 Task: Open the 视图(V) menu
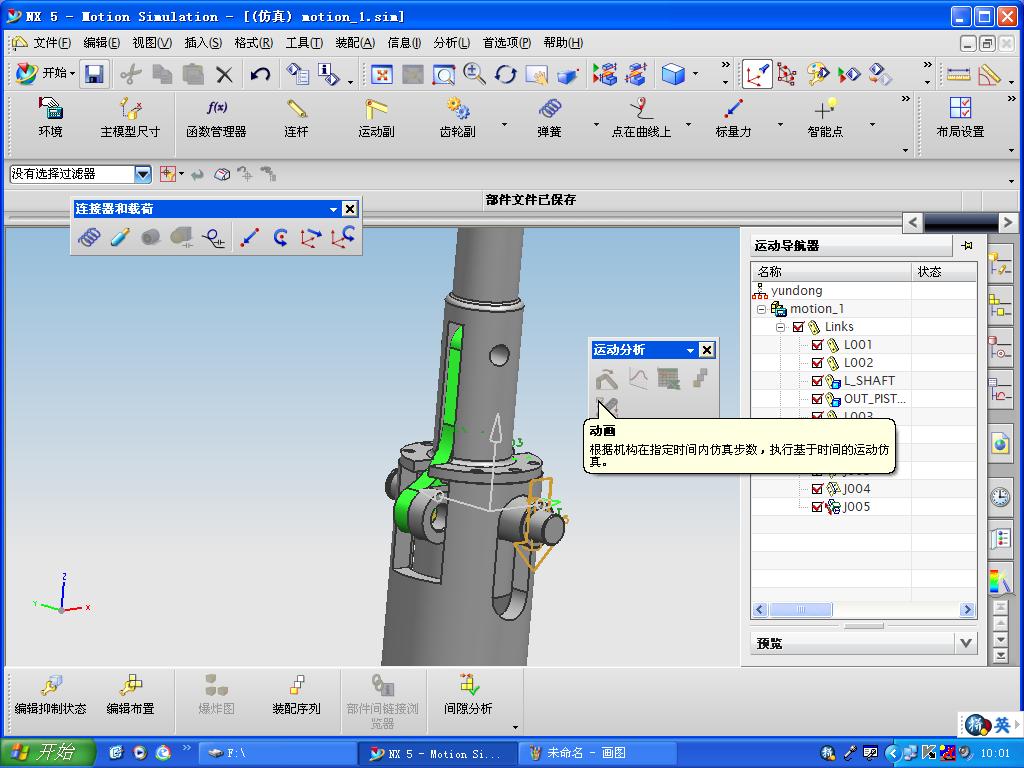152,43
